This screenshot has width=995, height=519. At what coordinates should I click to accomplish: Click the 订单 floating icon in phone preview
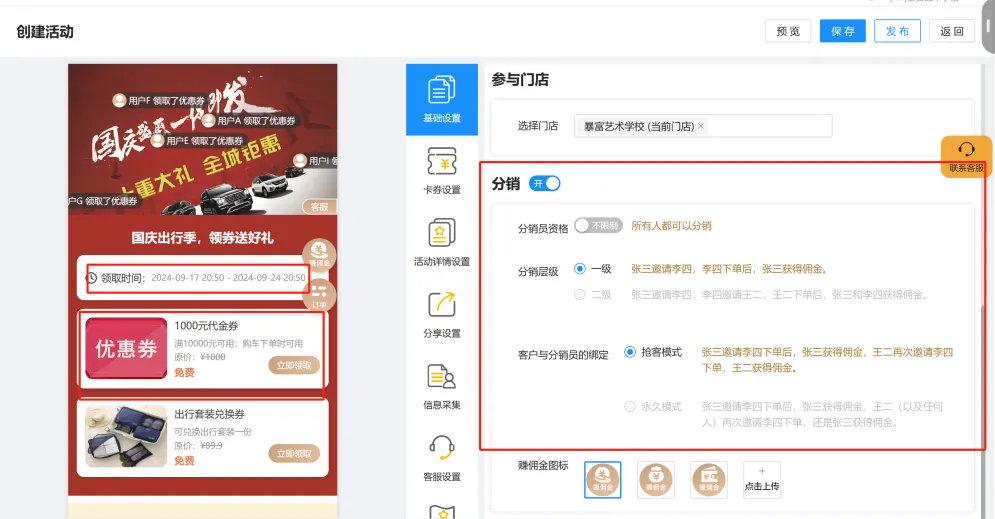pos(319,294)
